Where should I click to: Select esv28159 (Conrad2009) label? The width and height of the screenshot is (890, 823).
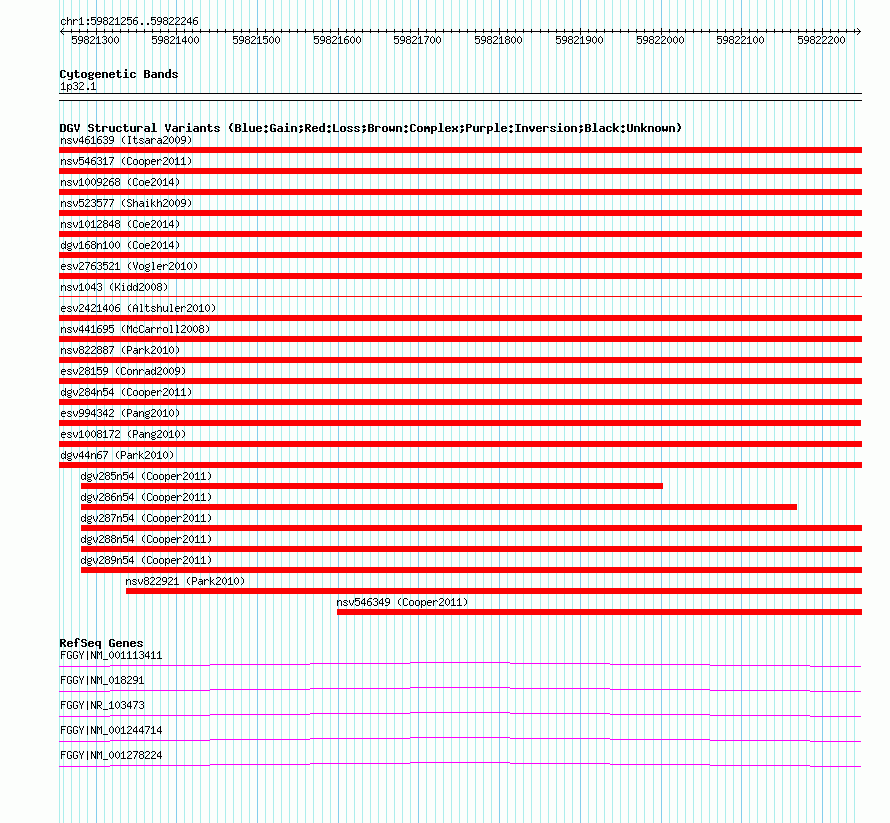click(x=123, y=371)
